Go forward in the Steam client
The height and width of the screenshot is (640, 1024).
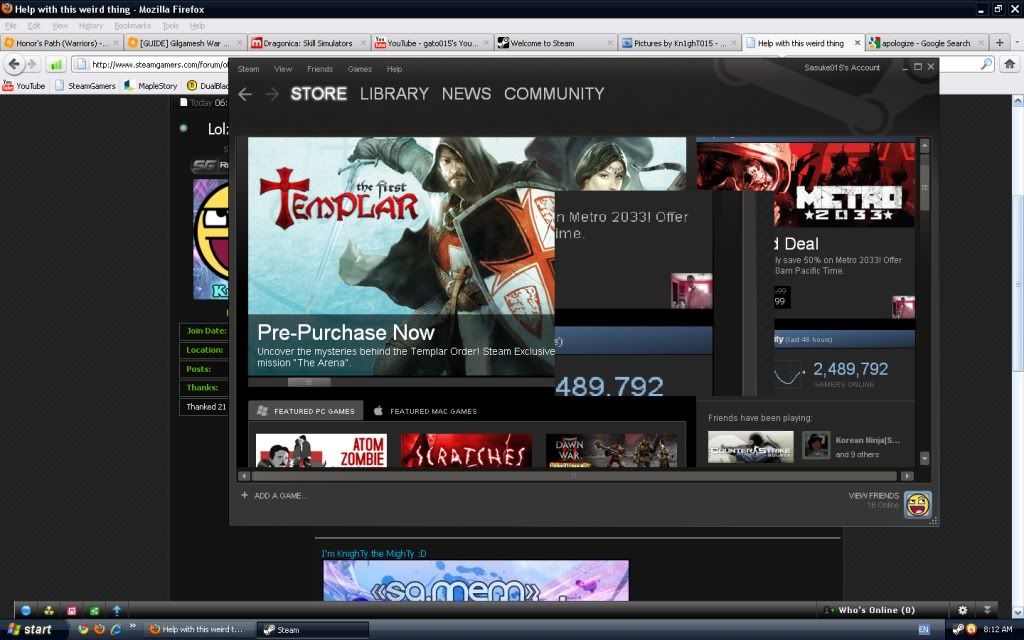point(272,94)
